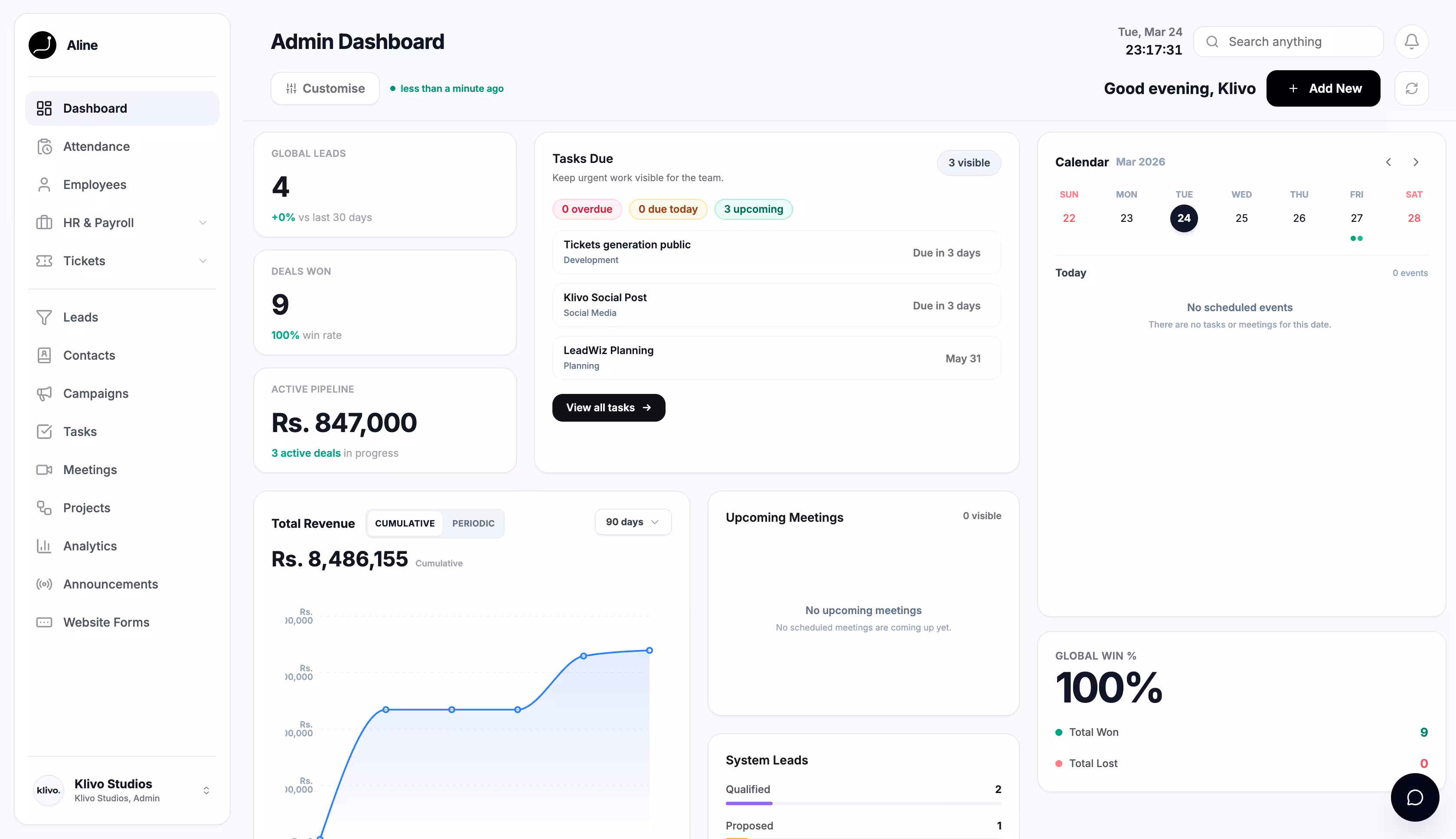Click the notification bell icon
The width and height of the screenshot is (1456, 839).
[1411, 42]
